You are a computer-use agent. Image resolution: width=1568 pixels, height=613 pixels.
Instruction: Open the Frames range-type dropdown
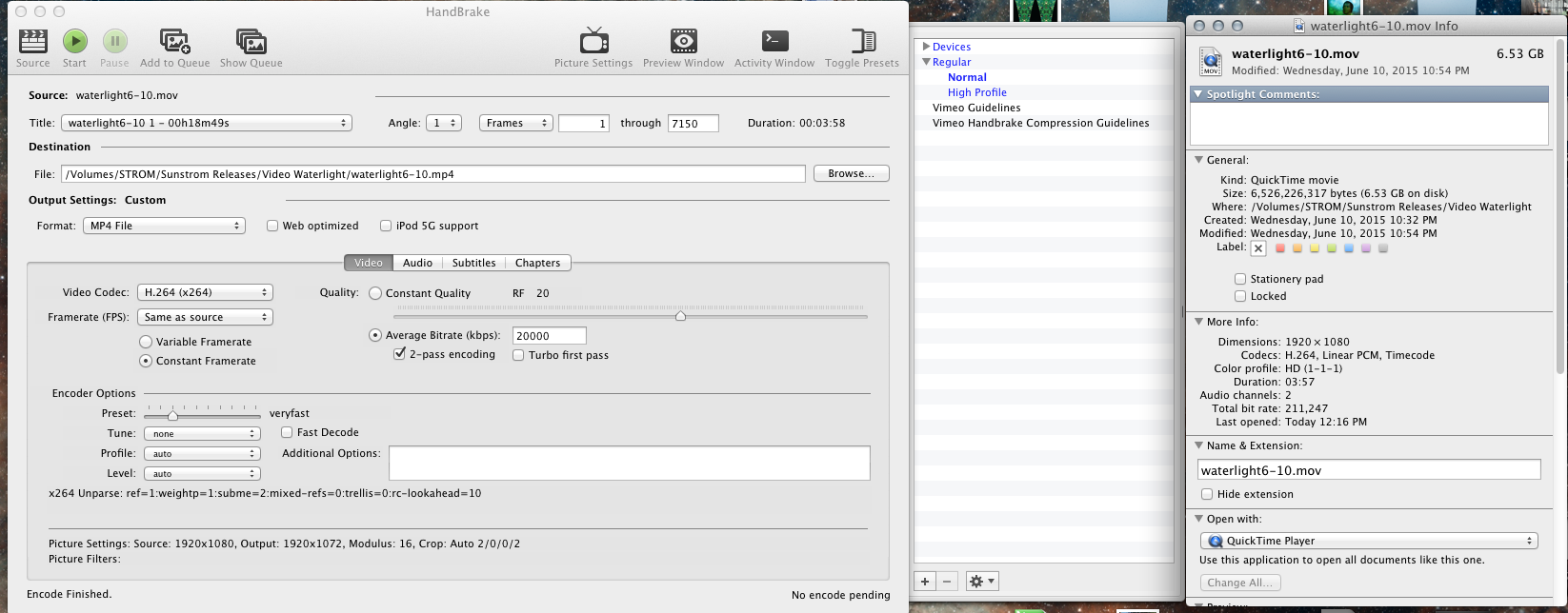click(x=516, y=123)
